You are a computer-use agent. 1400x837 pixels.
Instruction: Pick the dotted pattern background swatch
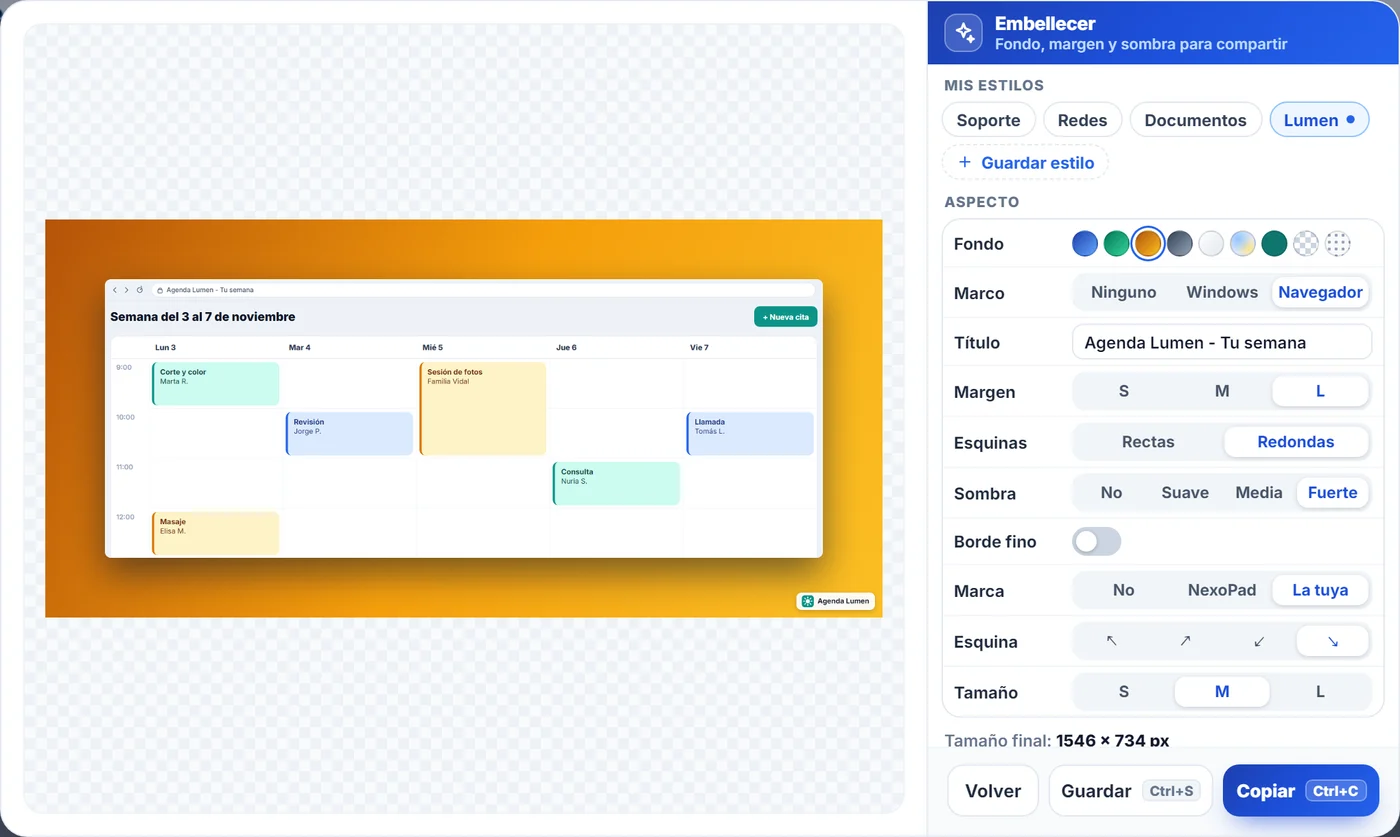1337,243
